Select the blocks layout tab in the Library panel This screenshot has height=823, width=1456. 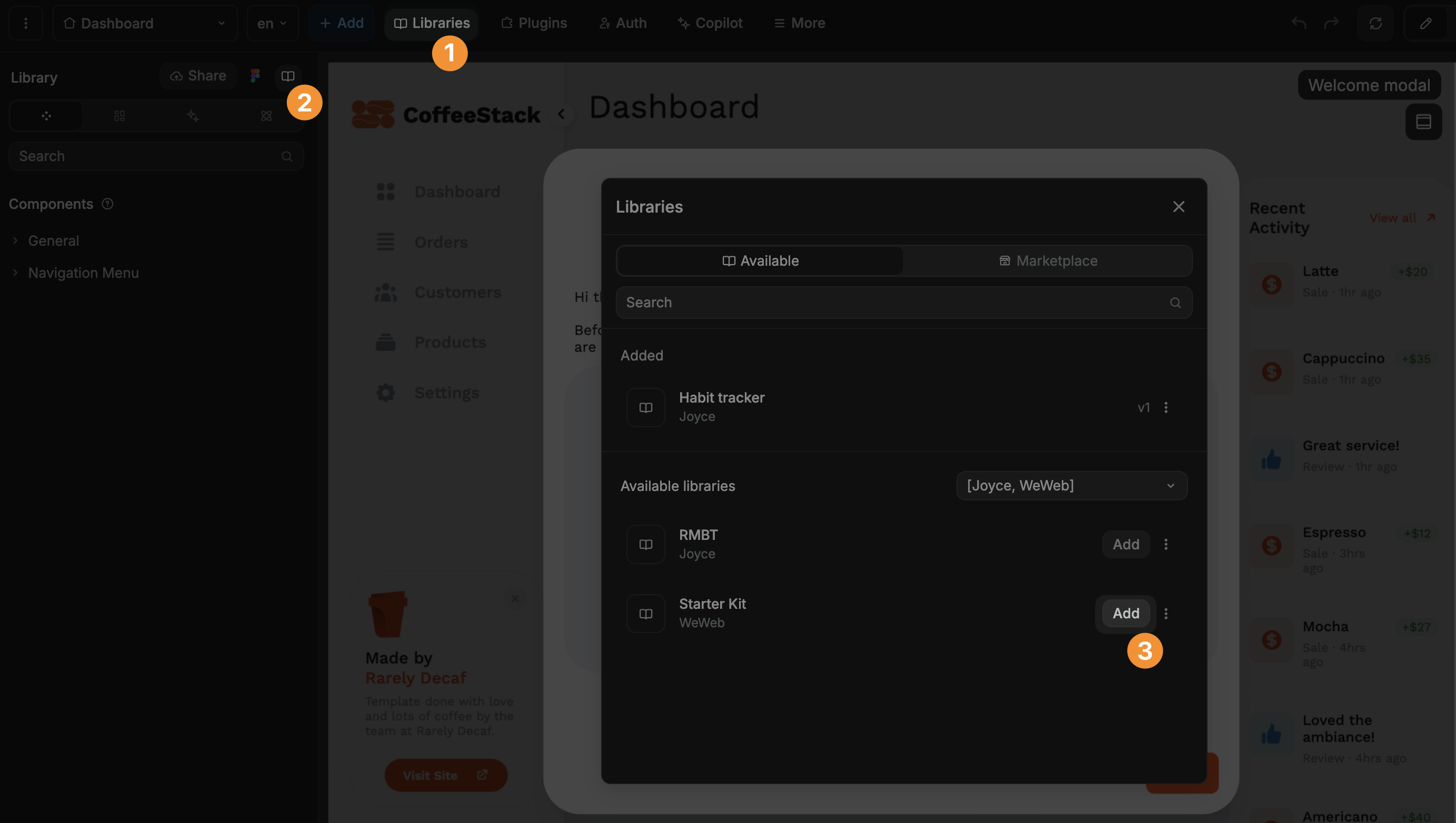click(119, 115)
